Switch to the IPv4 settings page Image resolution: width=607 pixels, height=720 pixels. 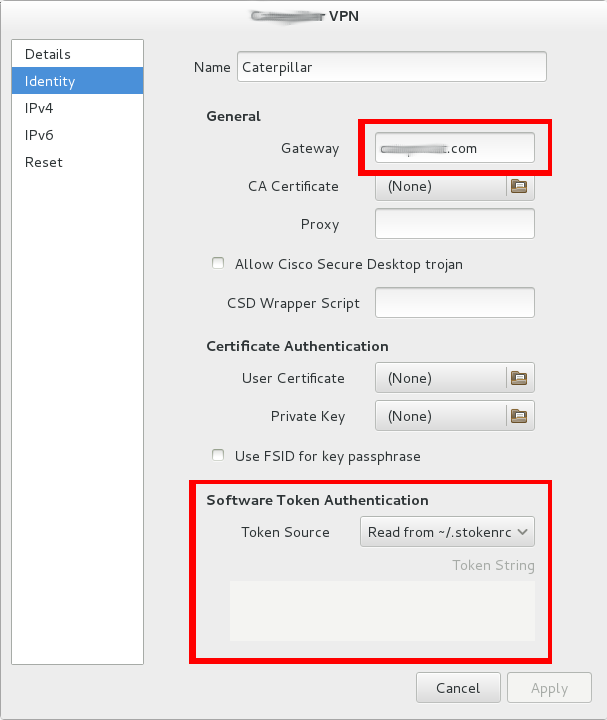click(78, 108)
